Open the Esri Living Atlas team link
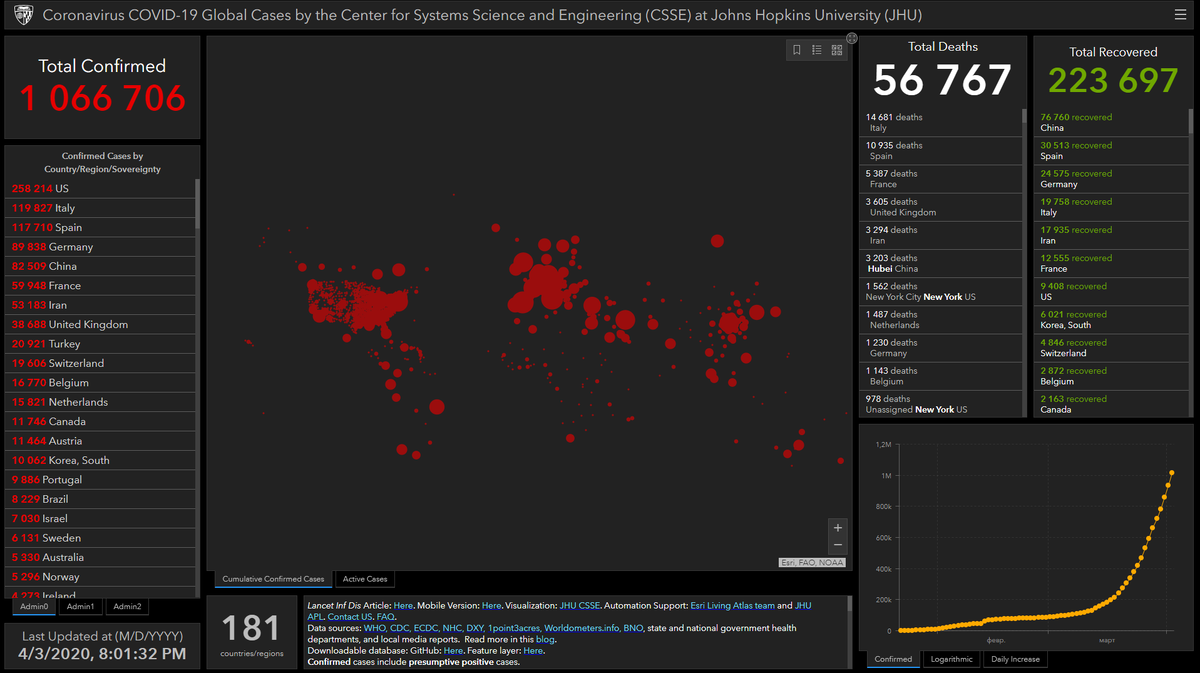 pyautogui.click(x=733, y=605)
